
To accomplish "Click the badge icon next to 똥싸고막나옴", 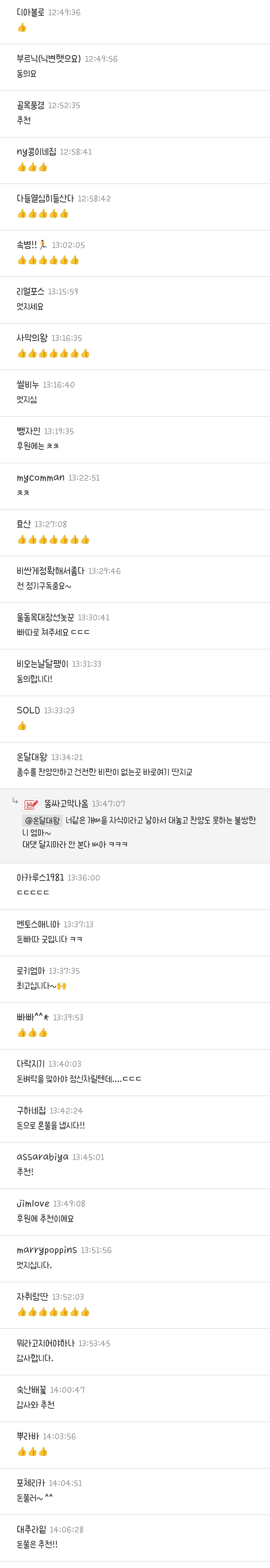I will 31,805.
